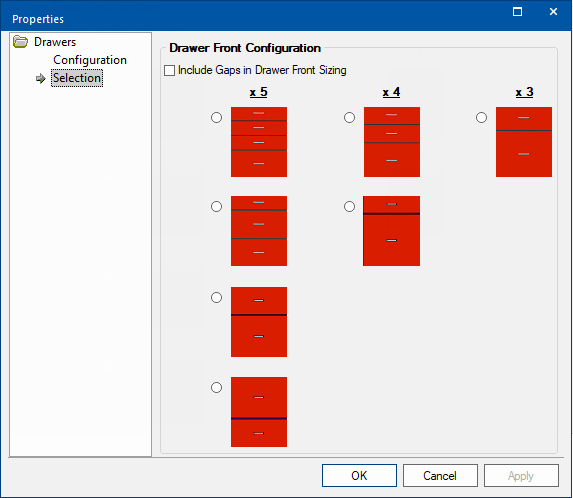
Task: Click the four-drawer thumbnail under x 5
Action: point(259,142)
